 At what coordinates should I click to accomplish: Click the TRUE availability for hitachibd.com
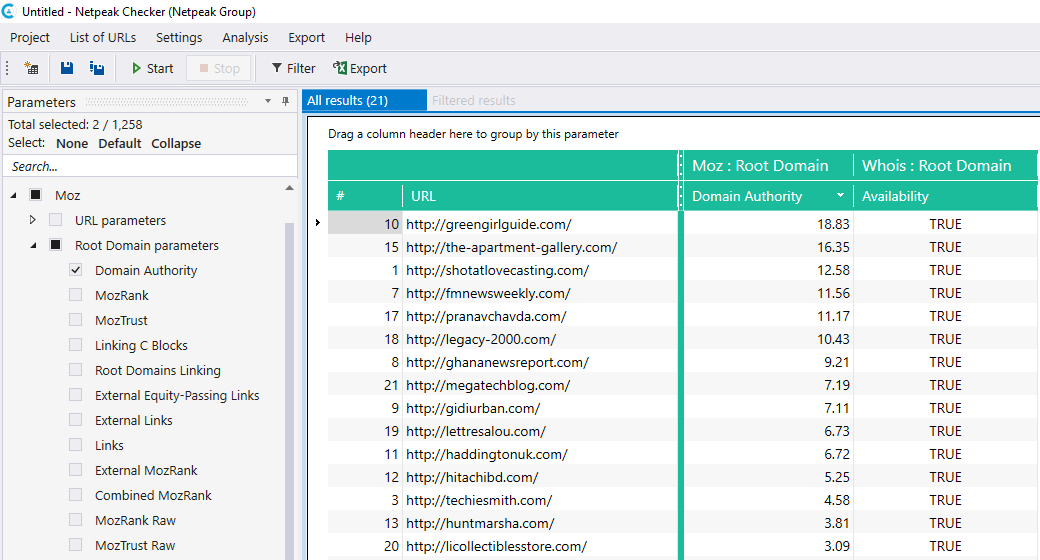(945, 477)
